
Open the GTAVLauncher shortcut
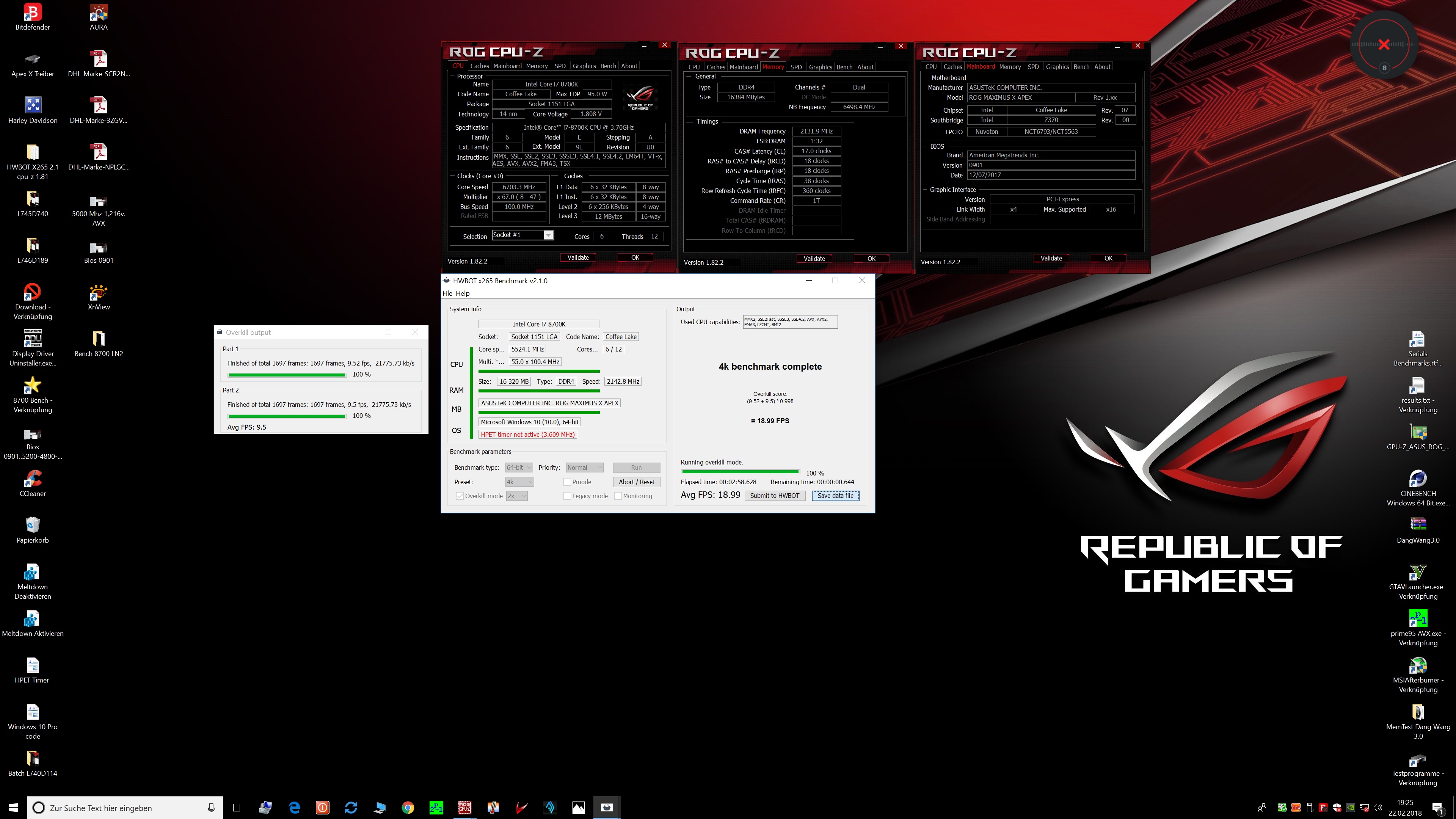pyautogui.click(x=1418, y=582)
